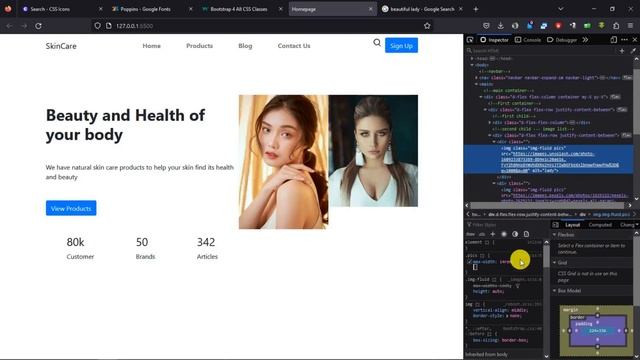Screen dimensions: 640x360
Task: Click the left lady portrait image
Action: (x=283, y=162)
